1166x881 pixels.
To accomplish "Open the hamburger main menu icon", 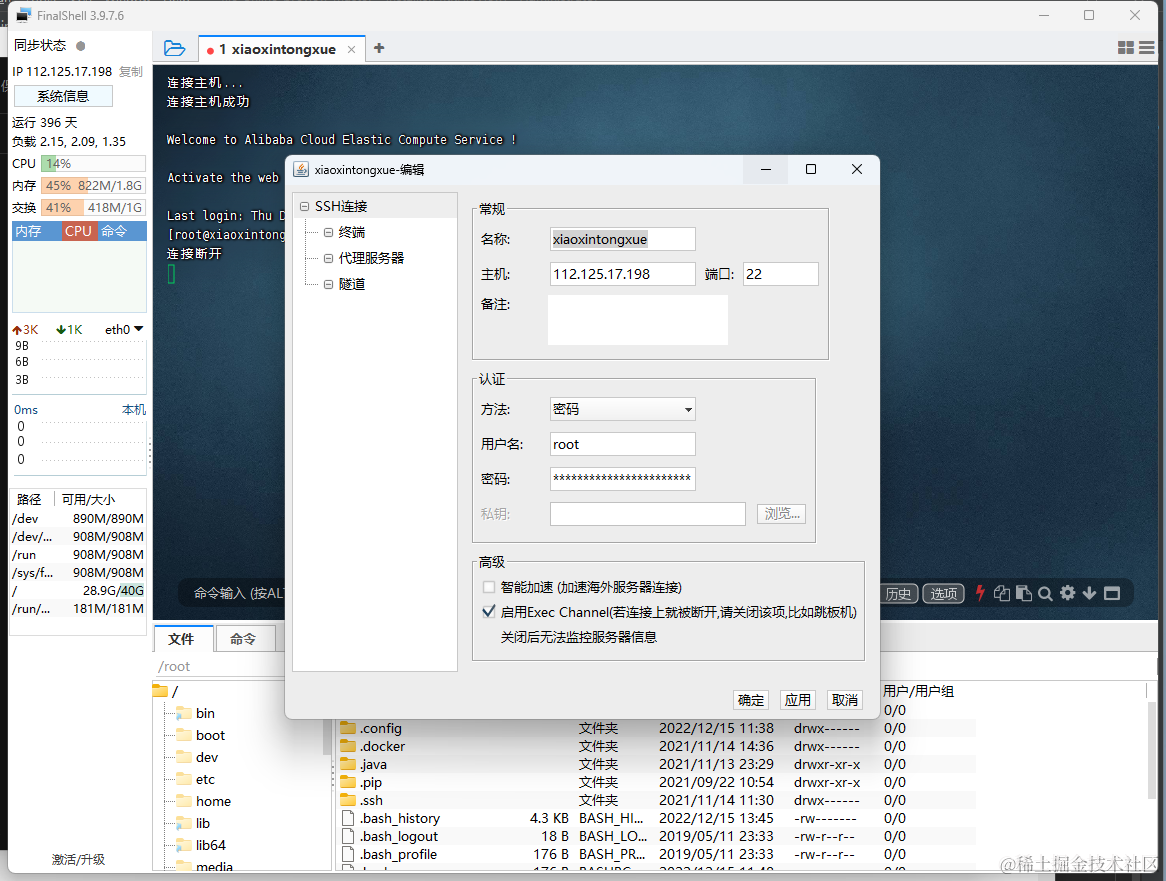I will click(x=1147, y=48).
